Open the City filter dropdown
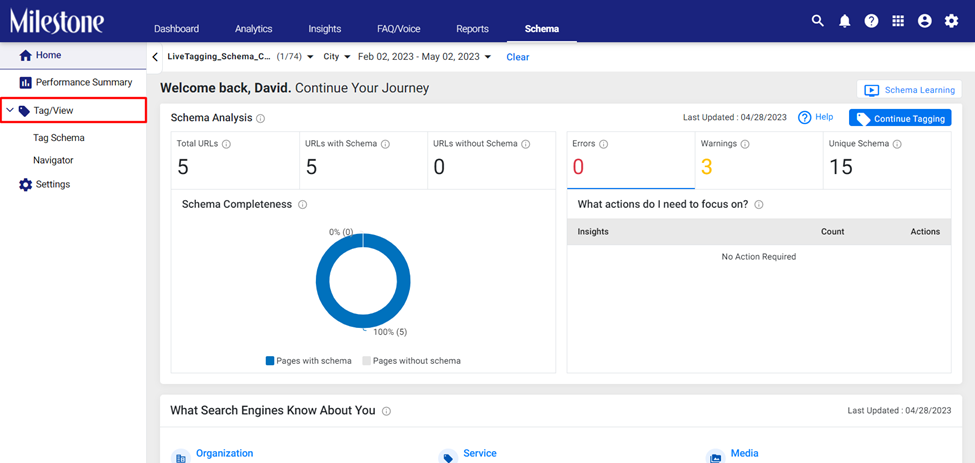Screen dimensions: 975x463 click(337, 57)
